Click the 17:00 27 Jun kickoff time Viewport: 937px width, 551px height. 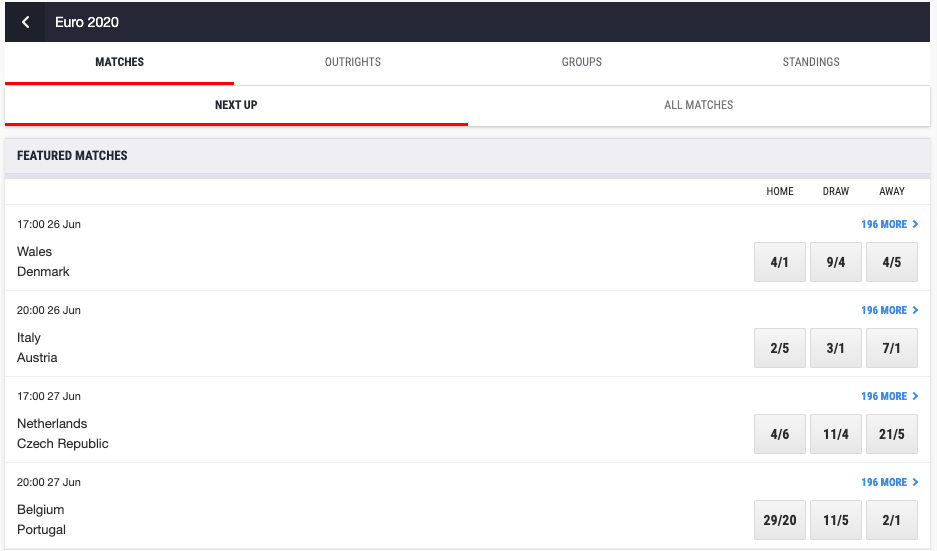coord(48,396)
